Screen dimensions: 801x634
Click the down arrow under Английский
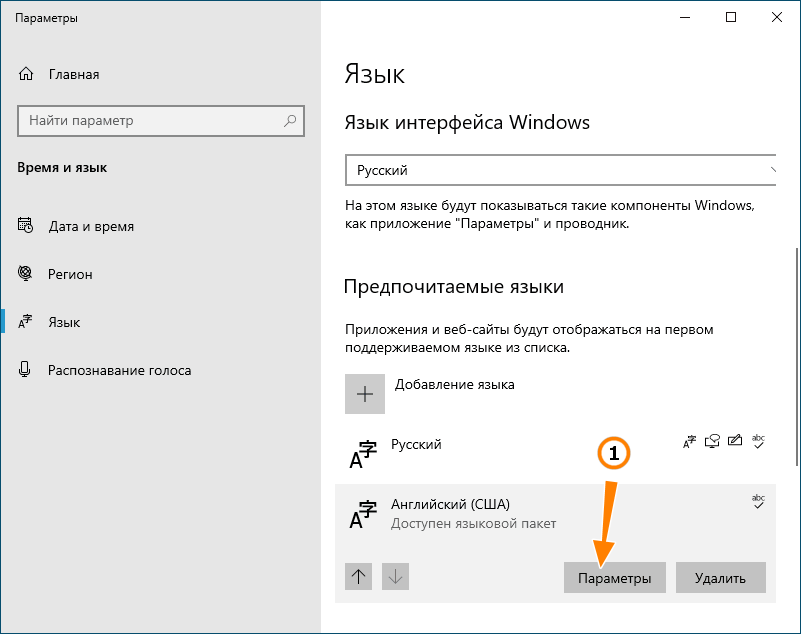click(x=395, y=576)
